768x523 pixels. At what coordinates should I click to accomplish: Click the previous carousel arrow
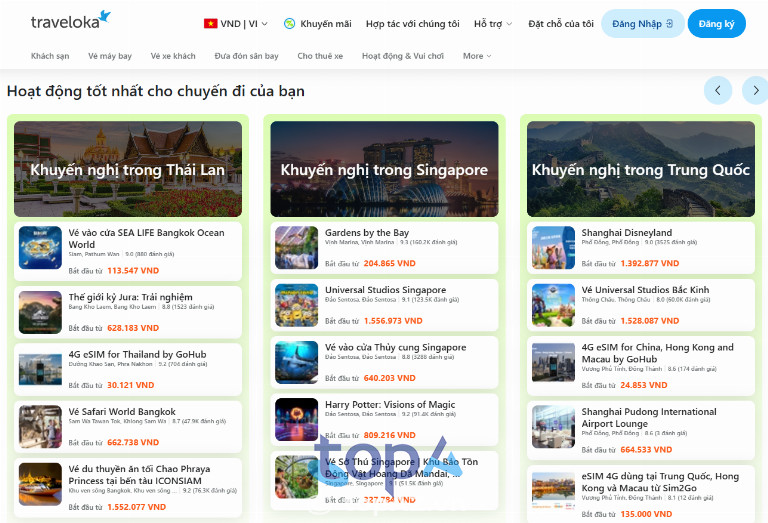(x=718, y=90)
